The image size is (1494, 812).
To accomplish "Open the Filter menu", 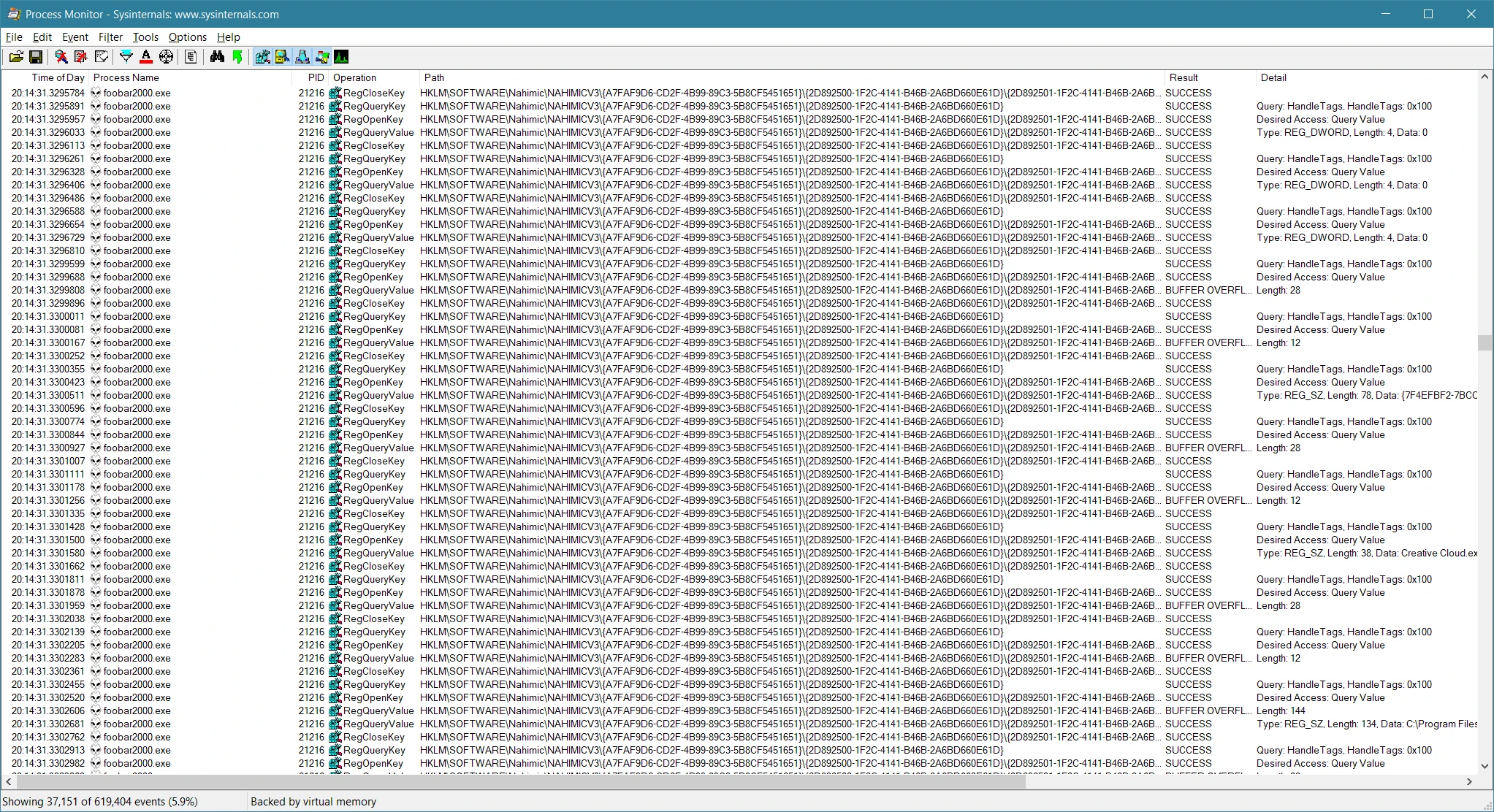I will coord(110,37).
